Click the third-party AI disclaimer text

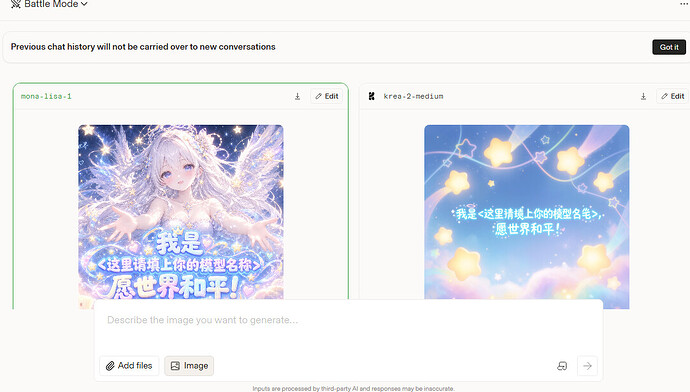click(353, 388)
